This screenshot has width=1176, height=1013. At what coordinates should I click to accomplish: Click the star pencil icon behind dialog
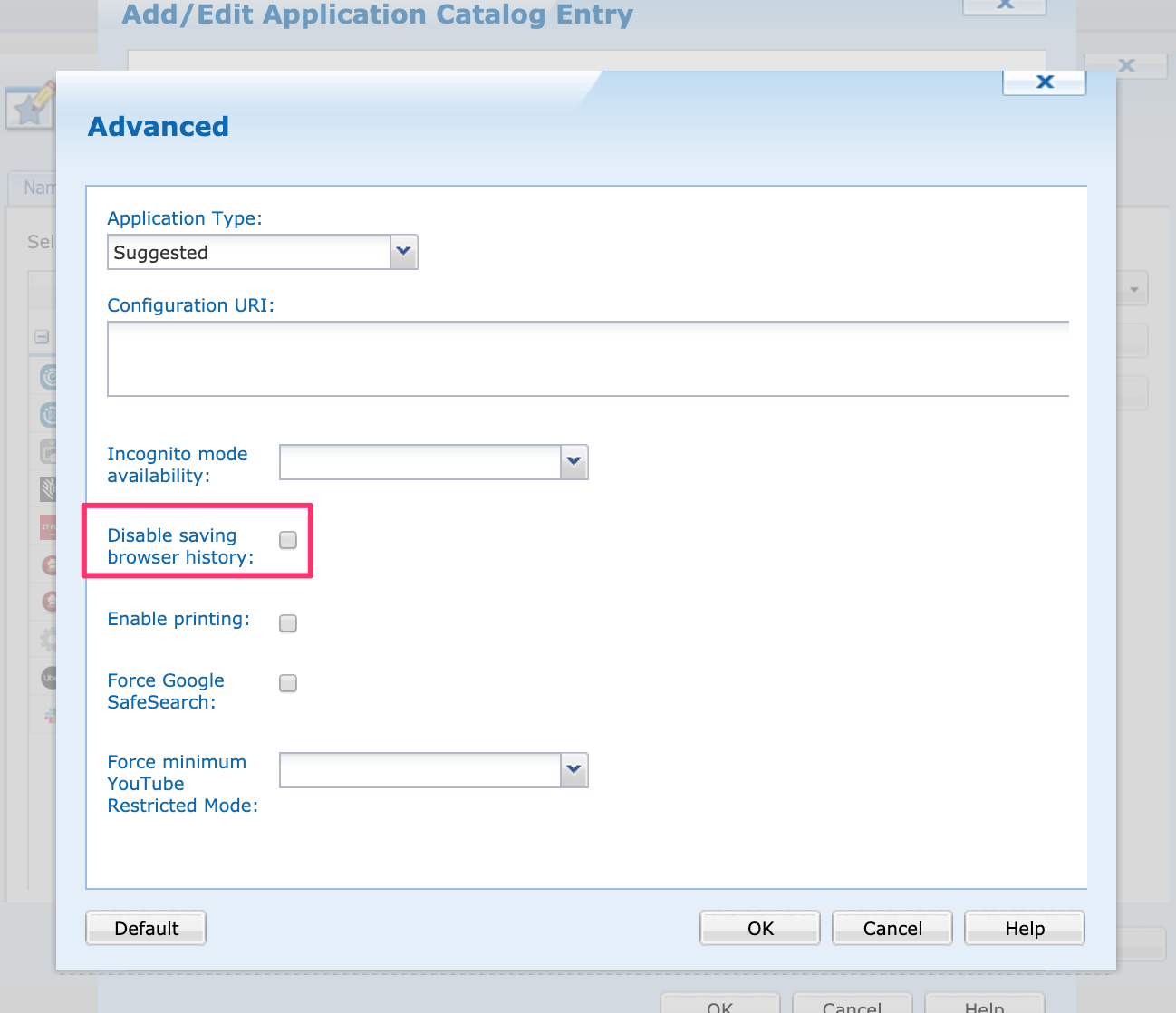(31, 107)
